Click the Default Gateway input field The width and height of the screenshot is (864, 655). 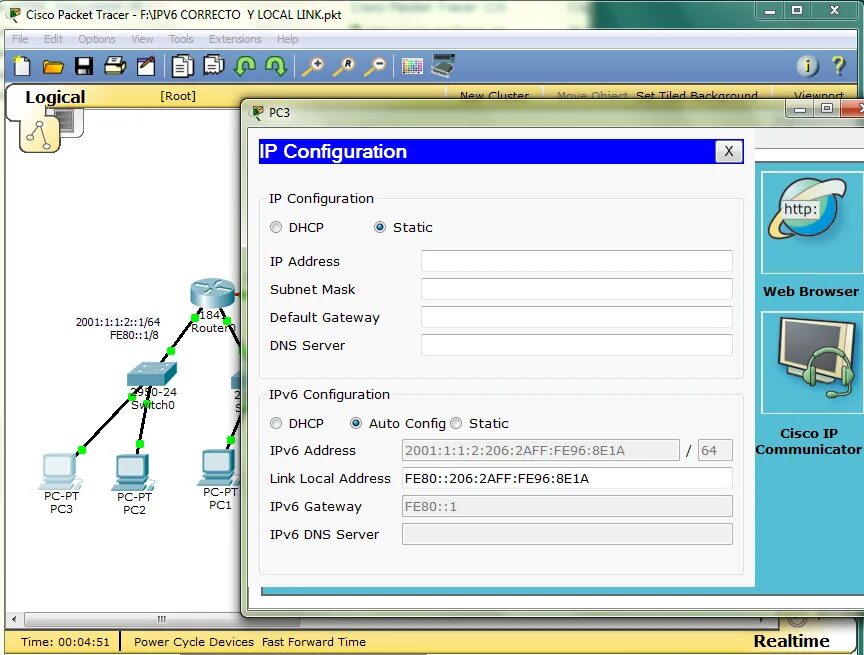tap(576, 317)
